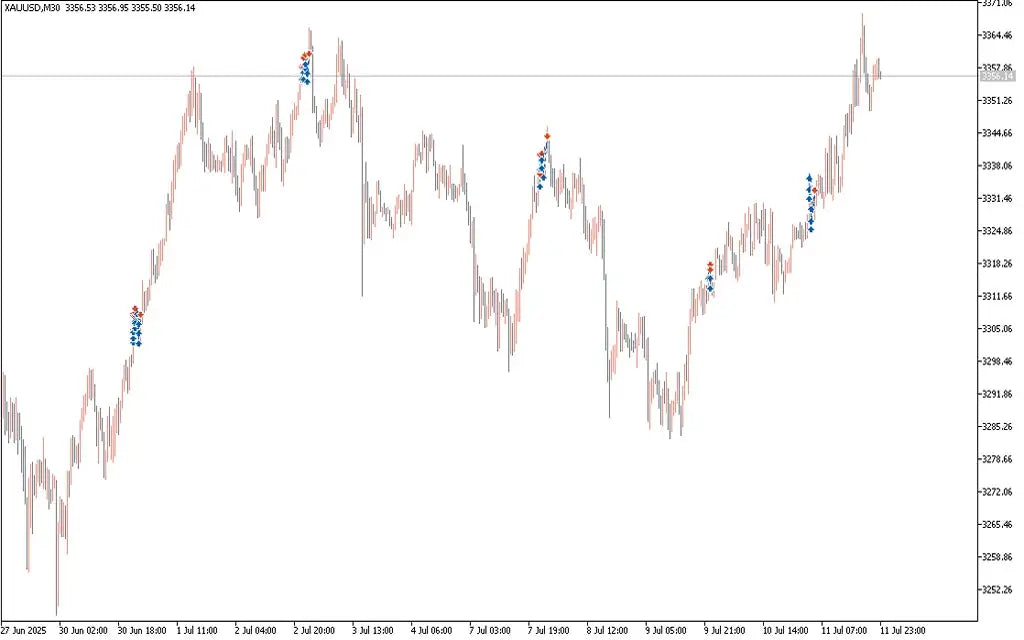1024x640 pixels.
Task: Click the topmost red diamond near 10 Jul 14:00
Action: [x=814, y=190]
